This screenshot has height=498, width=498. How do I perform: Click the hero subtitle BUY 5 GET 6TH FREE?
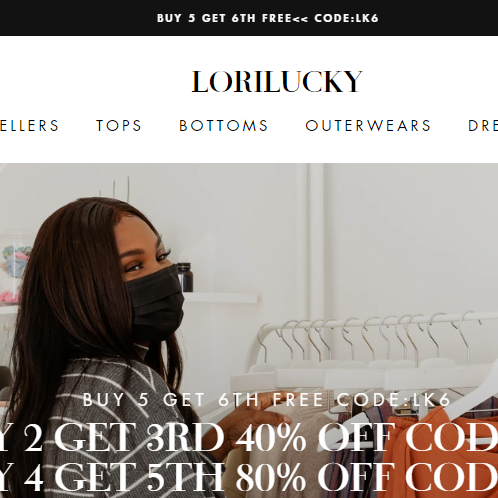coord(203,399)
